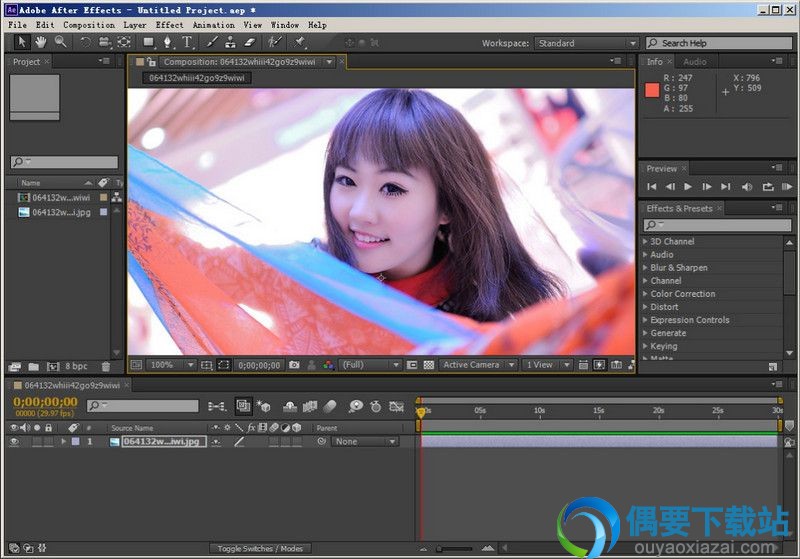The image size is (800, 559).
Task: Expand the Blur & Sharpen category
Action: [x=645, y=267]
